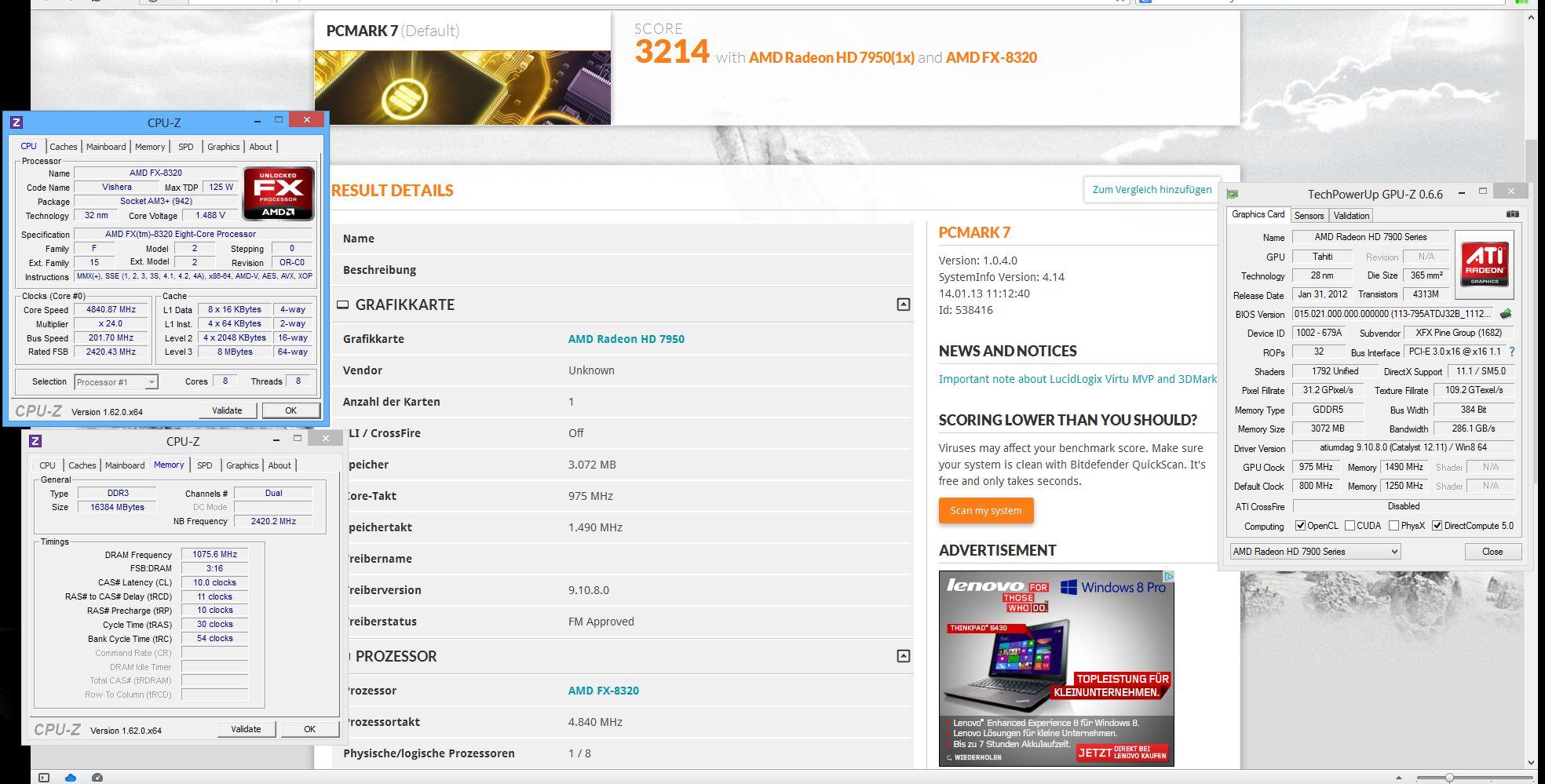
Task: Click the Zum Vergleich hinzufügen button
Action: coord(1152,189)
